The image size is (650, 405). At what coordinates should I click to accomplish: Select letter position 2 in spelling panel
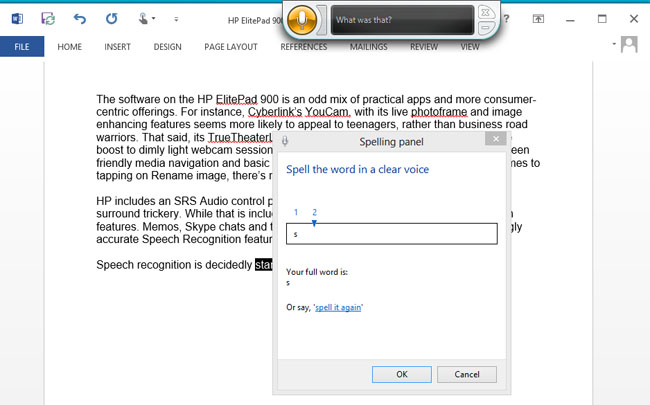click(315, 212)
